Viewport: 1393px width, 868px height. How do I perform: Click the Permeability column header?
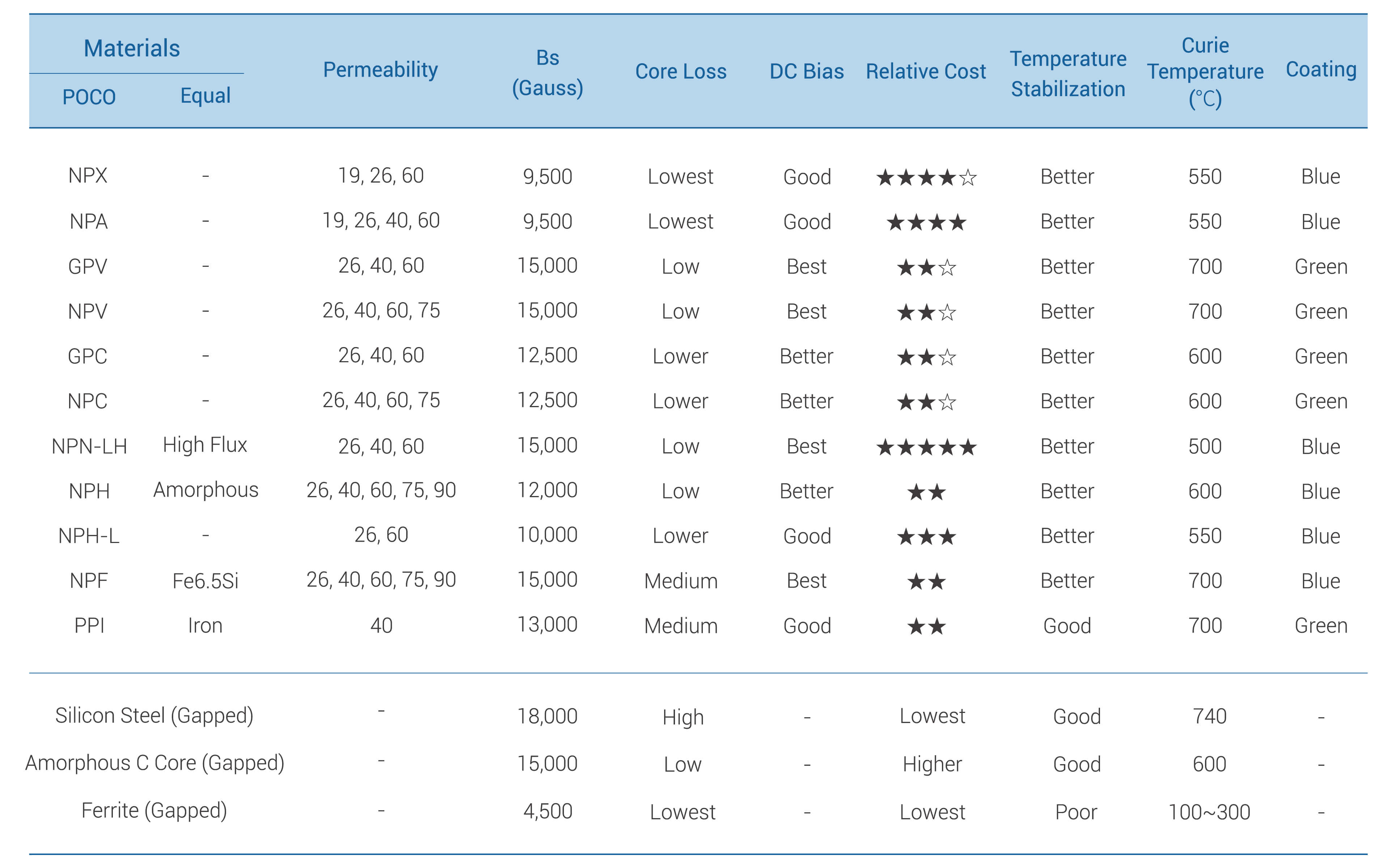click(x=380, y=70)
